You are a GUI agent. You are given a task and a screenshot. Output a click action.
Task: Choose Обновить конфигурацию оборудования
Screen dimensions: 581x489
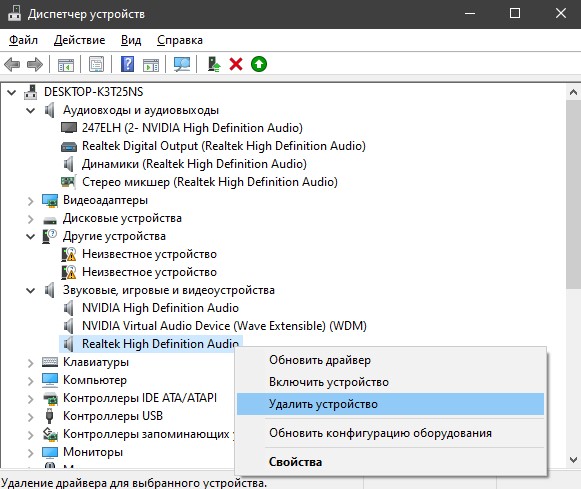tap(391, 433)
